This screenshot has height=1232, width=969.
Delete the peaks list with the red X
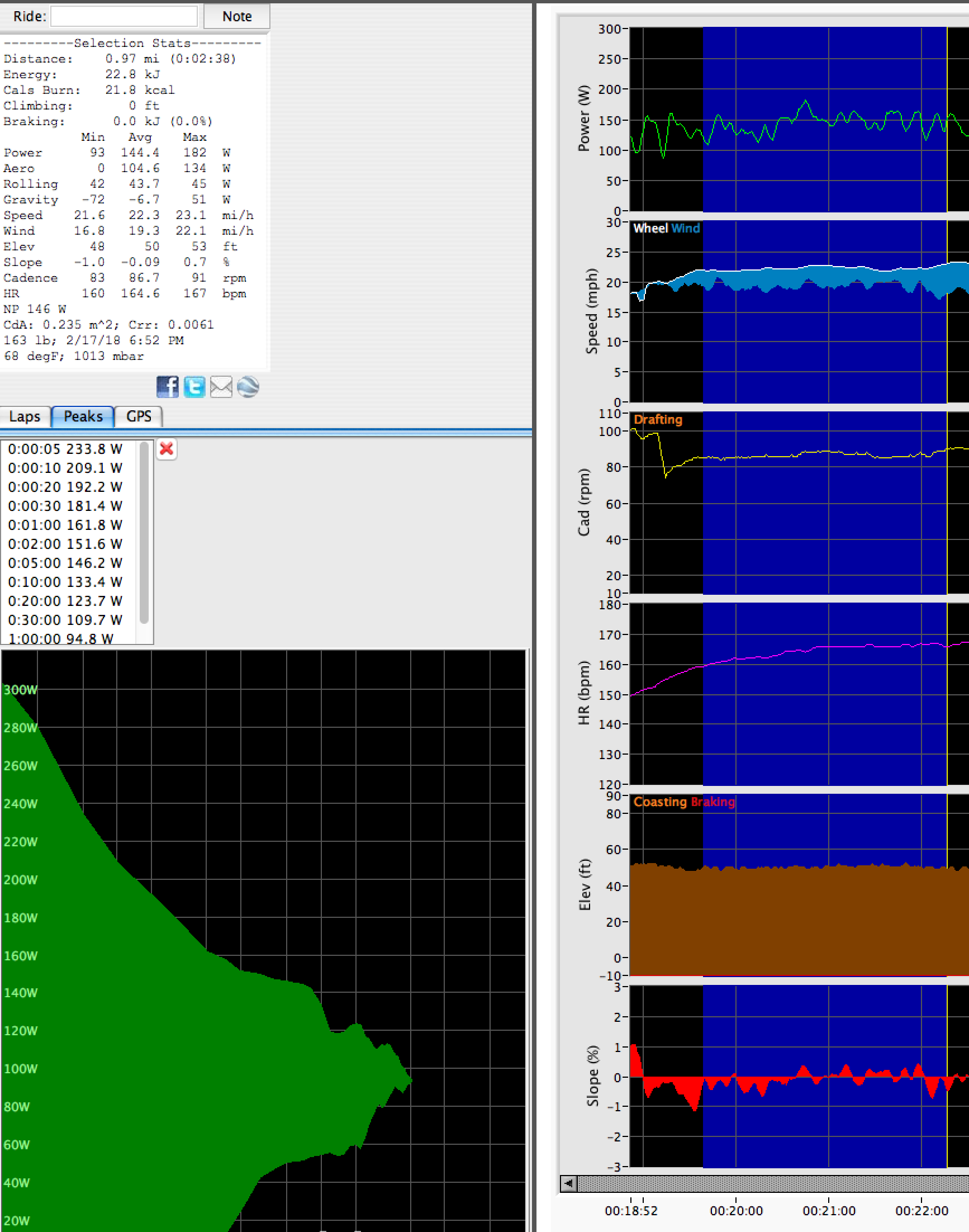click(166, 449)
